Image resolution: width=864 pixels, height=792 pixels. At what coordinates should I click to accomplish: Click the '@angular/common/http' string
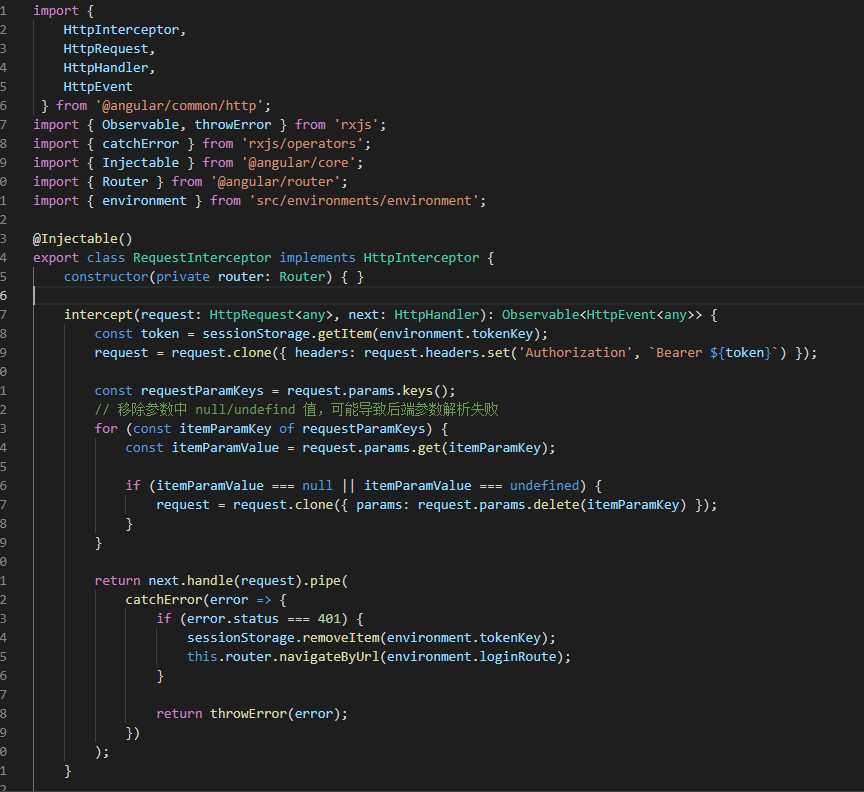pos(179,106)
